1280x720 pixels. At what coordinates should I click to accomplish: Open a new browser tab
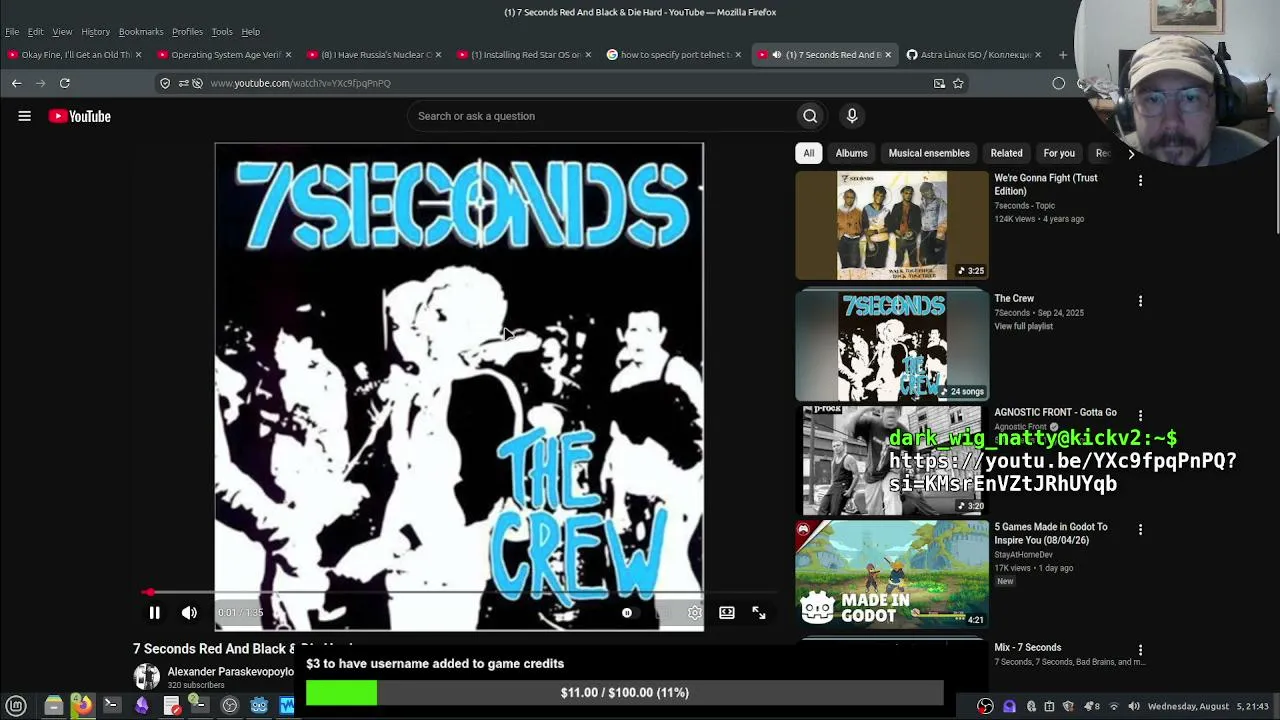[1063, 55]
